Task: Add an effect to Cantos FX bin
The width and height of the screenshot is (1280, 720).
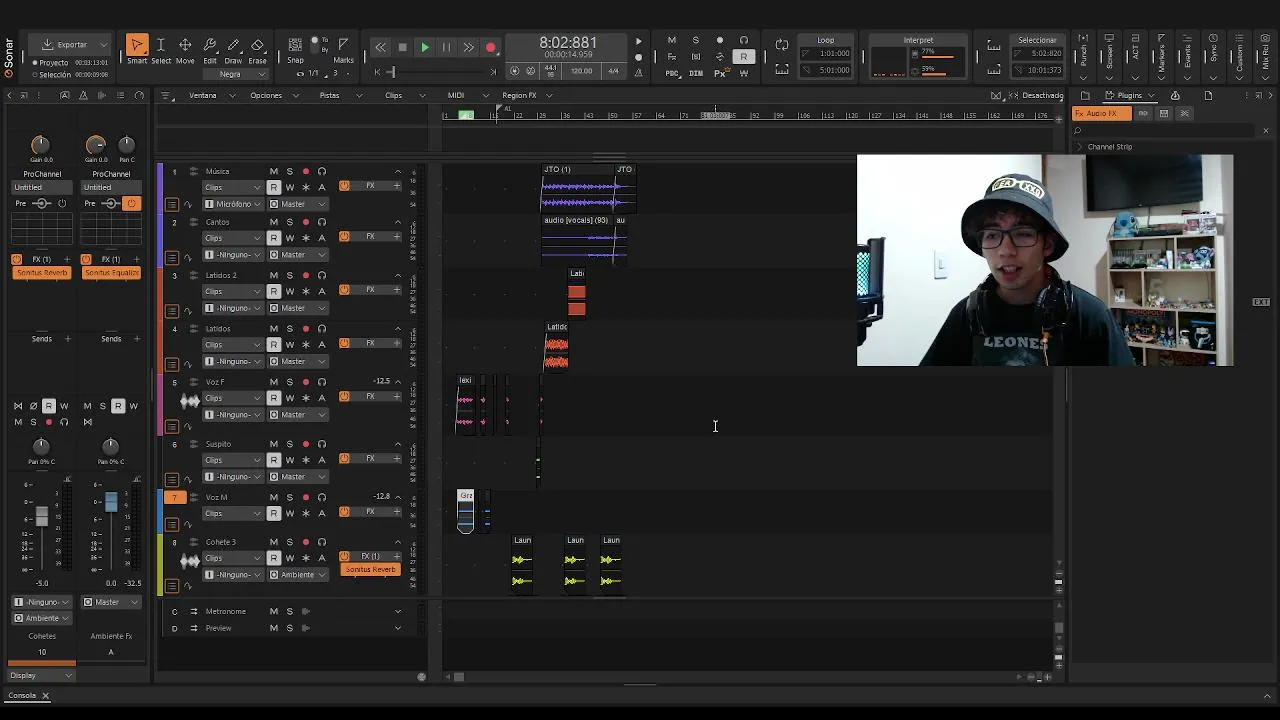Action: (x=397, y=236)
